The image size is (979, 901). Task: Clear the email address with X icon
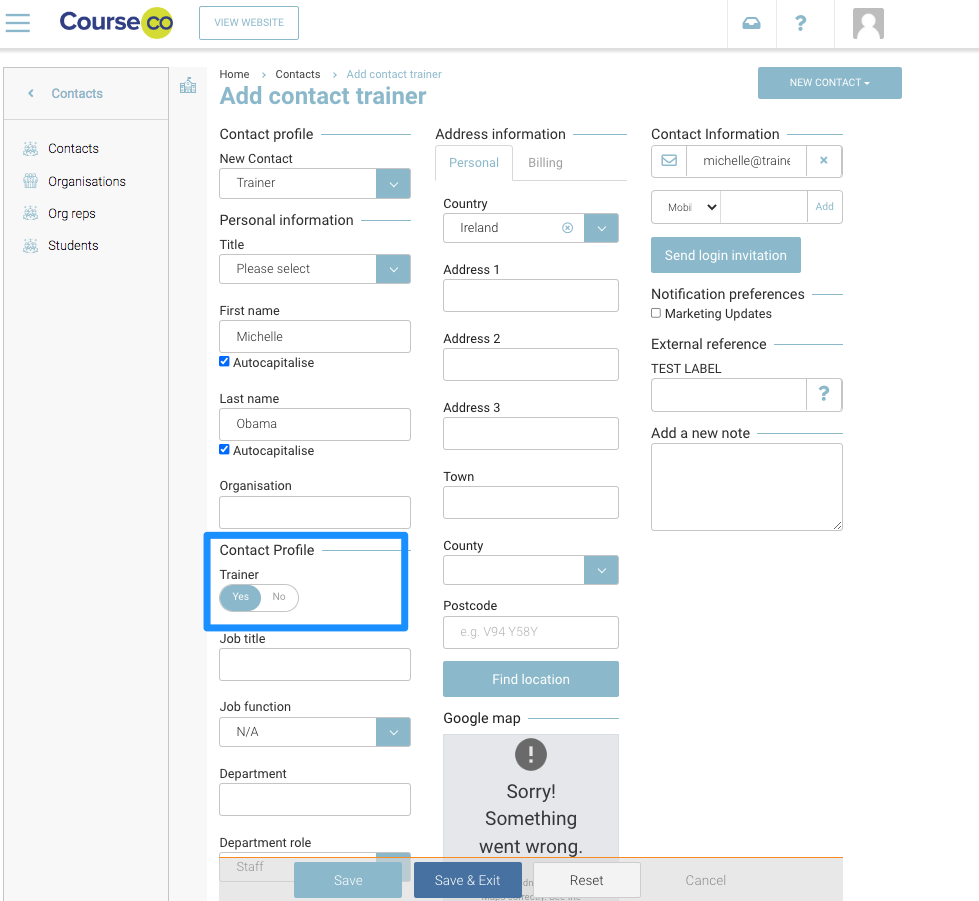click(824, 160)
